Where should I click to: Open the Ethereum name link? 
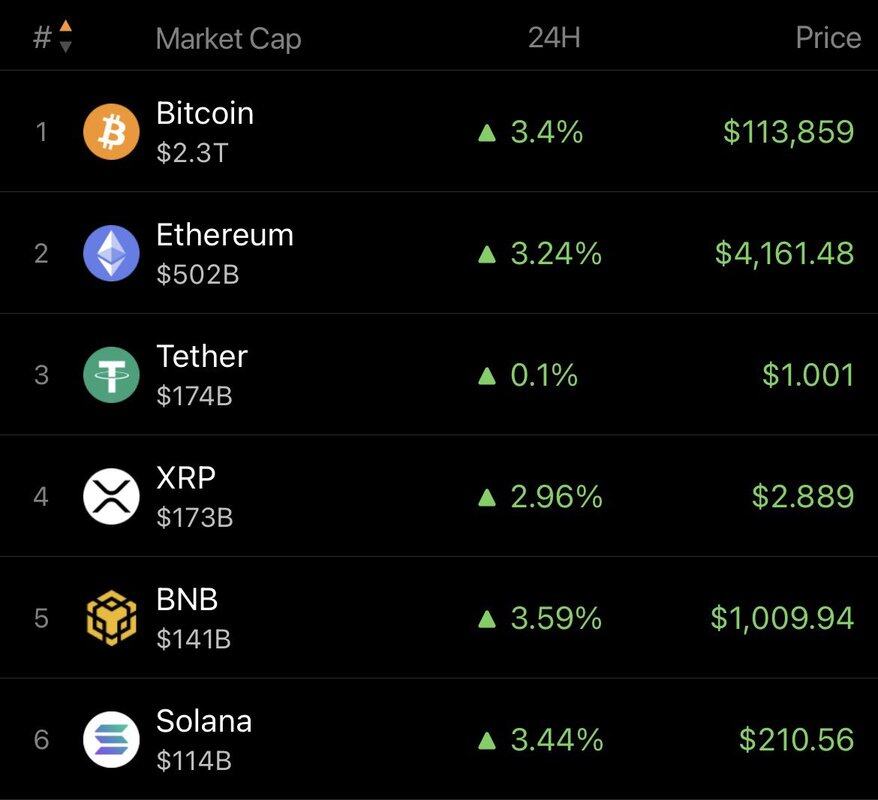pos(225,235)
